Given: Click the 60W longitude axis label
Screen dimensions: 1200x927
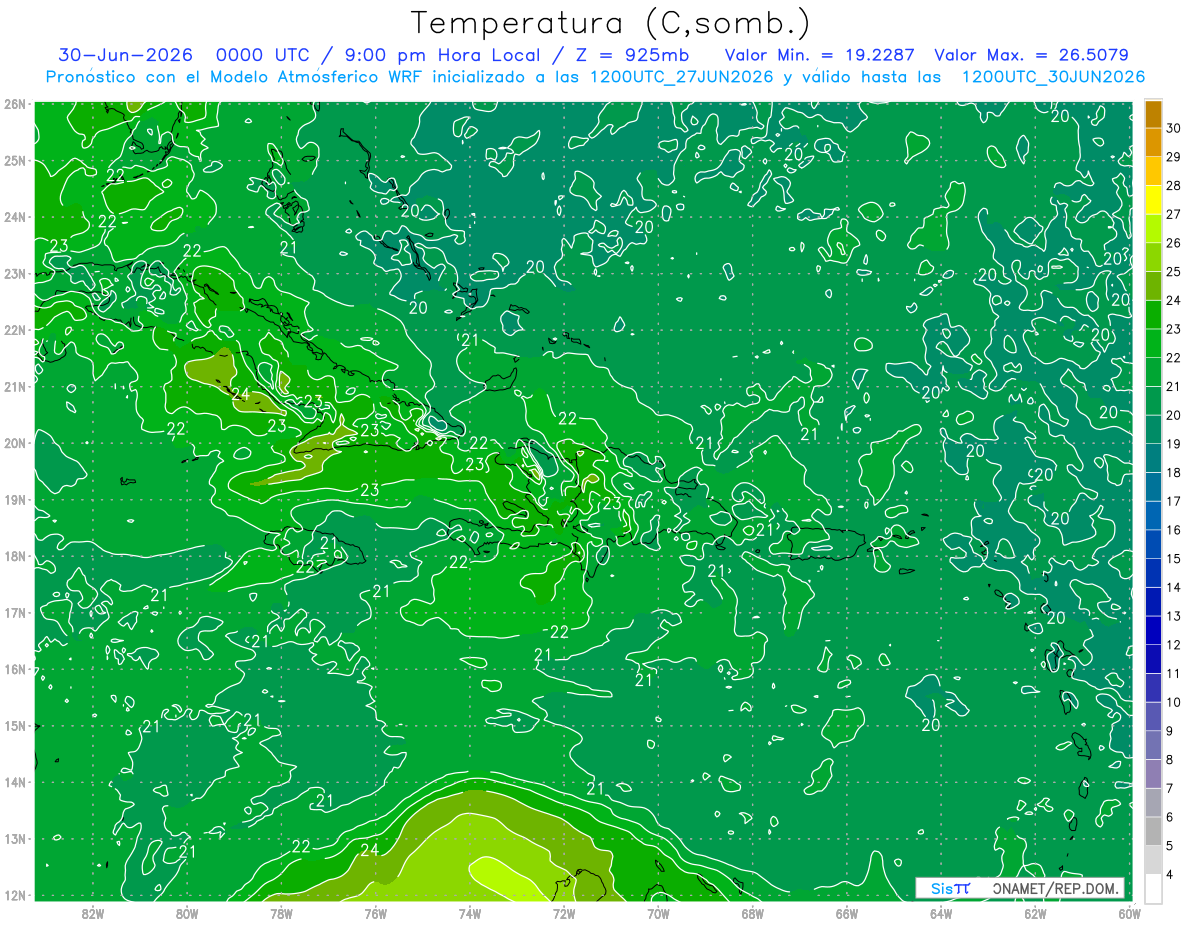Looking at the screenshot, I should pyautogui.click(x=1130, y=913).
